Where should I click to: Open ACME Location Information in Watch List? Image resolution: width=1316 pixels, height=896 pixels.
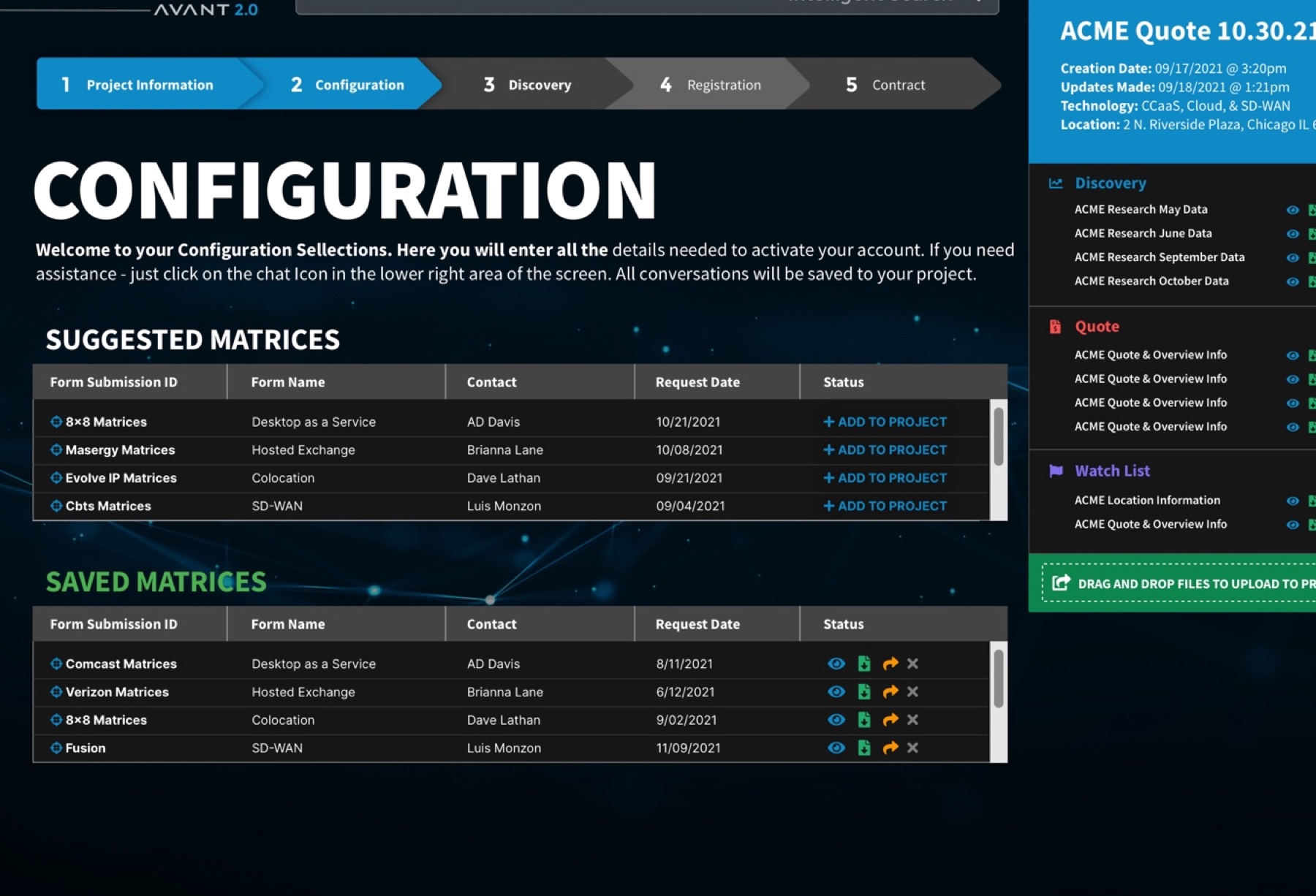pos(1147,501)
